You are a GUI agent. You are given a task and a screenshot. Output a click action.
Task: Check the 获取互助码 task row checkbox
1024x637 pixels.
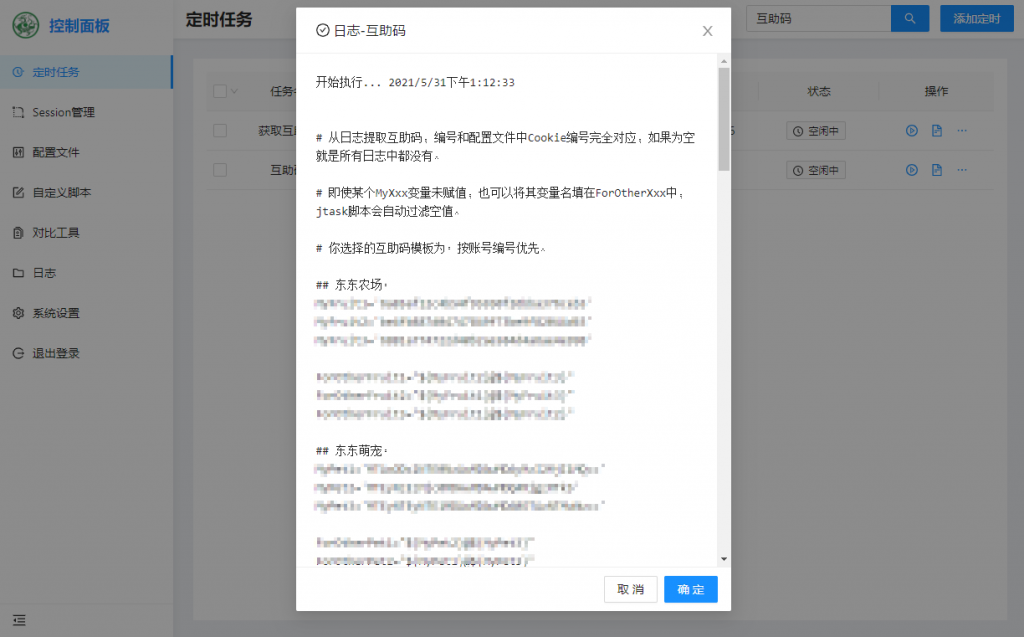[x=220, y=131]
